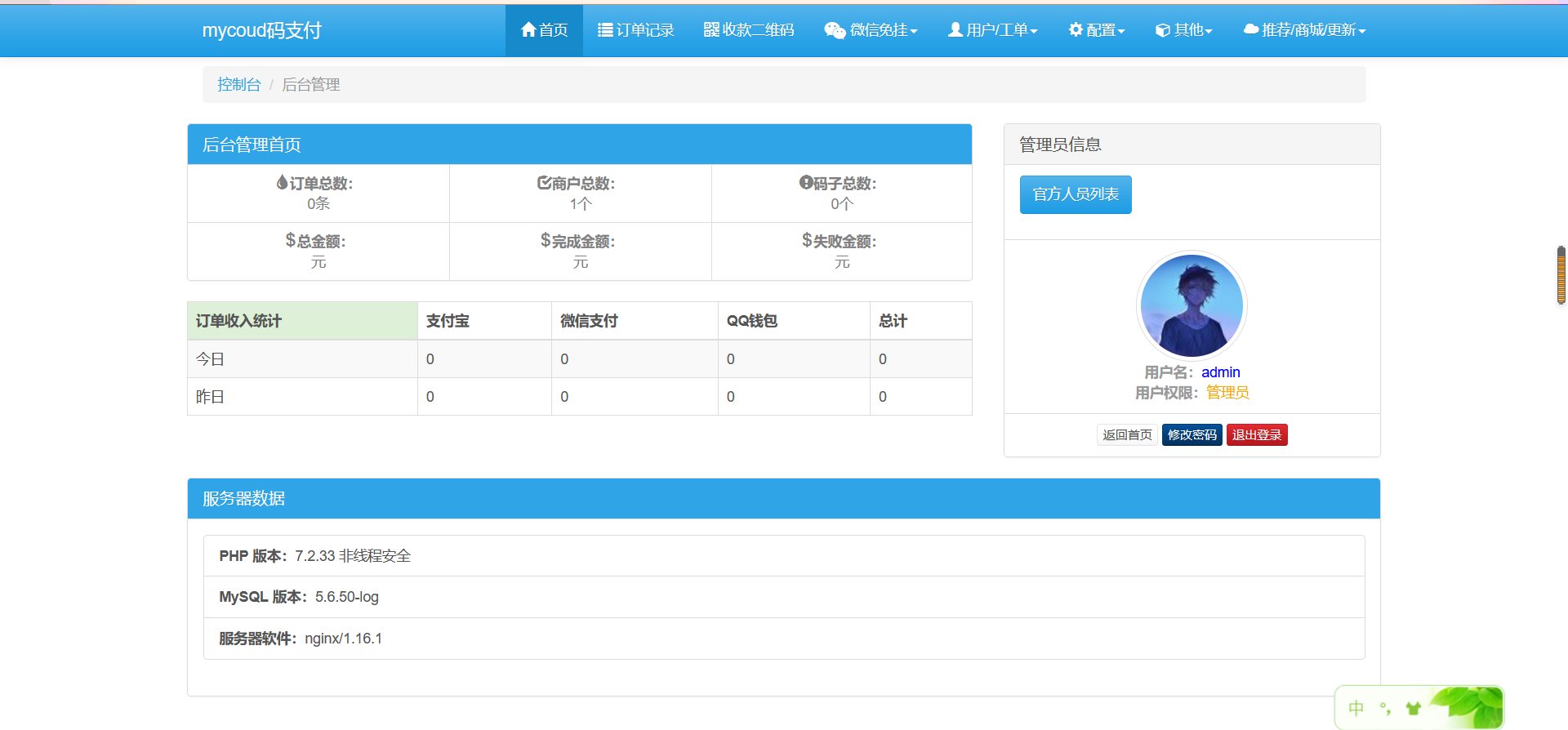The height and width of the screenshot is (730, 1568).
Task: Click the order records list icon
Action: [605, 30]
